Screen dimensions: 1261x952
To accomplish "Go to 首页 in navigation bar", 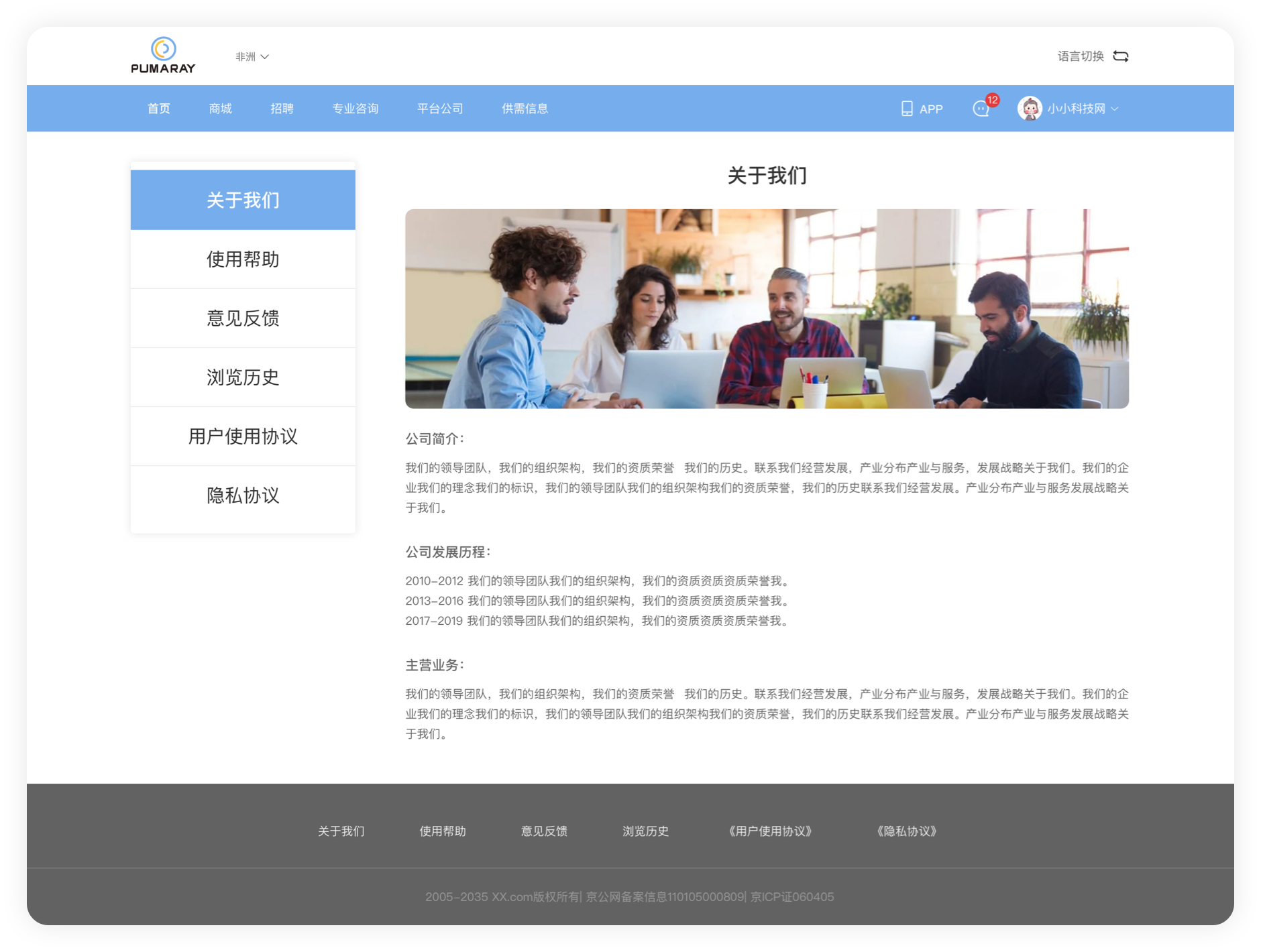I will pyautogui.click(x=159, y=109).
